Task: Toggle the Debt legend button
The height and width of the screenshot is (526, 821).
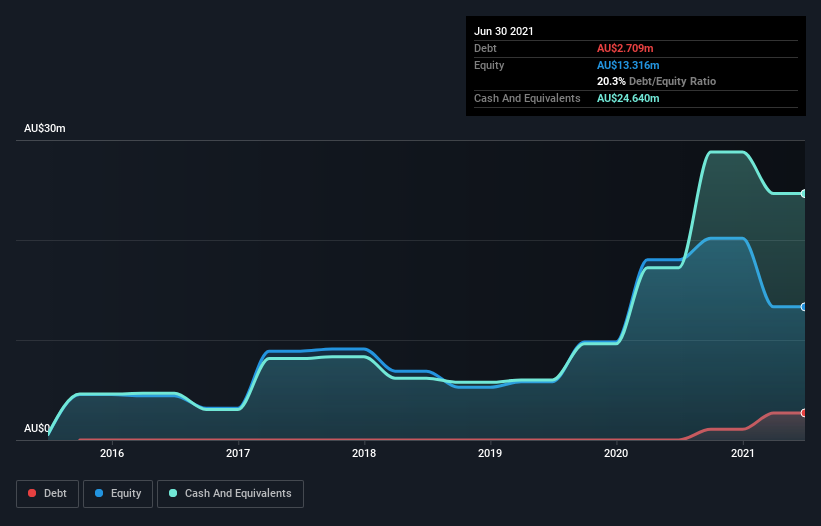Action: [x=47, y=494]
